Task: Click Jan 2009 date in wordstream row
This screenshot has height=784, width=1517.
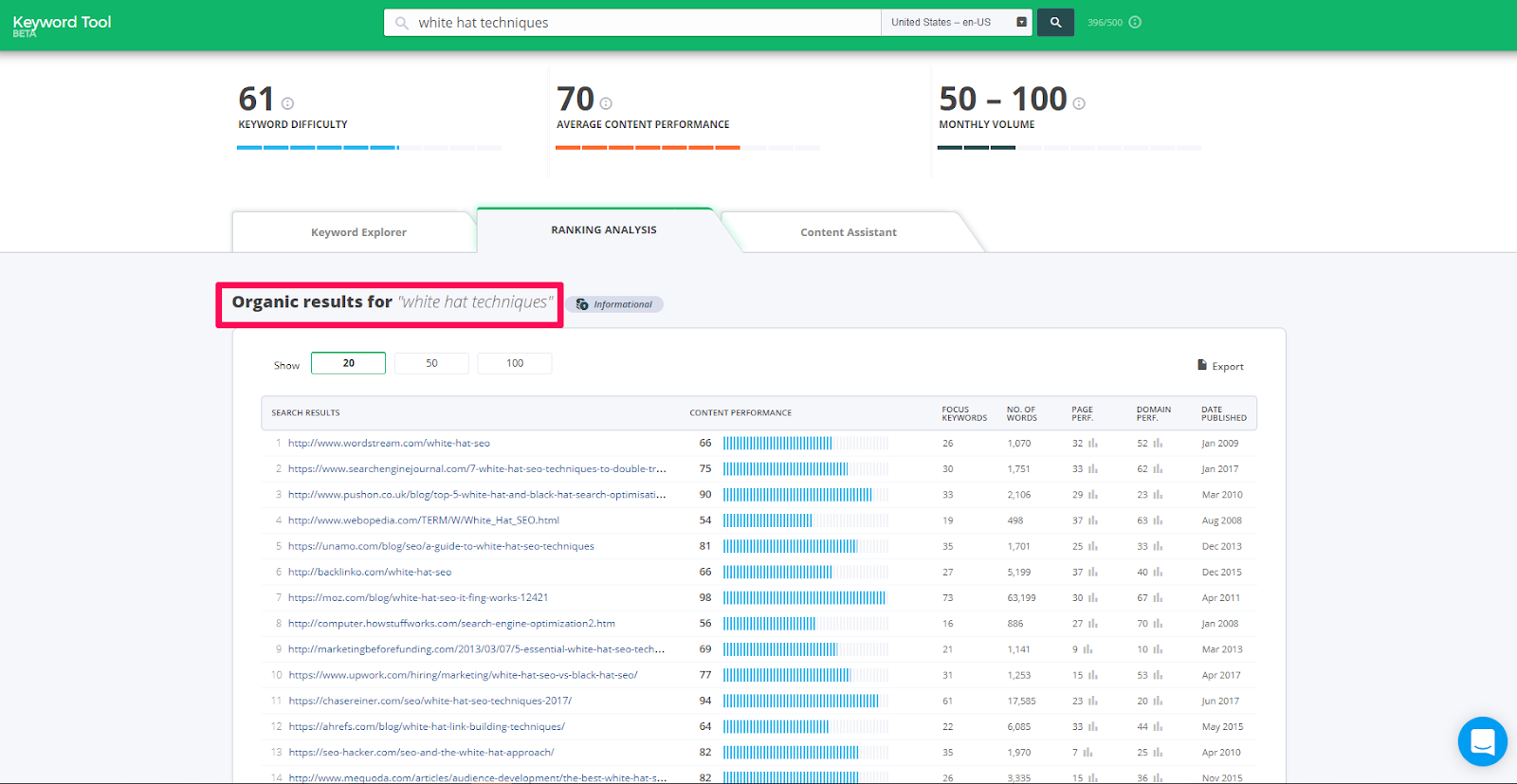Action: pyautogui.click(x=1219, y=444)
